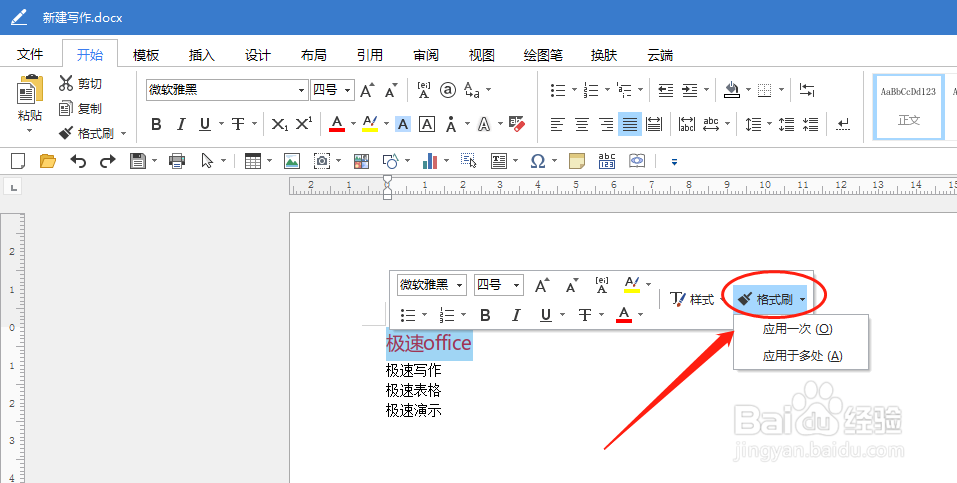Screen dimensions: 957x483
Task: Click the Paste (粘贴) icon
Action: [29, 90]
